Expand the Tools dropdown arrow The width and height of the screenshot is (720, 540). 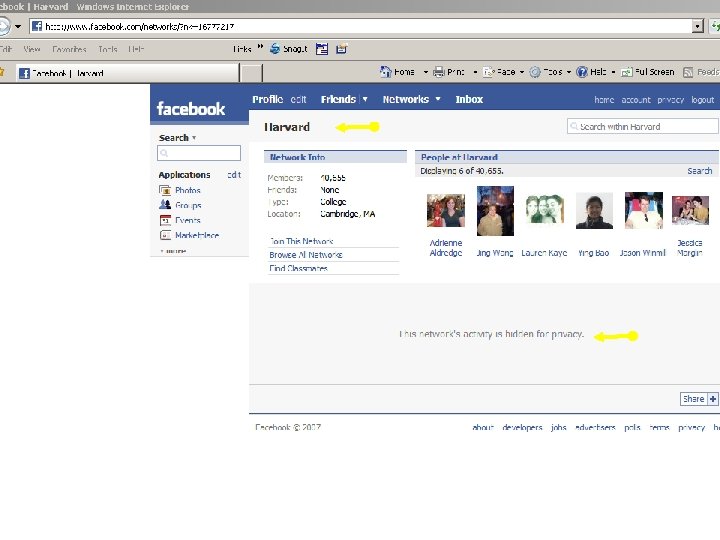click(569, 72)
